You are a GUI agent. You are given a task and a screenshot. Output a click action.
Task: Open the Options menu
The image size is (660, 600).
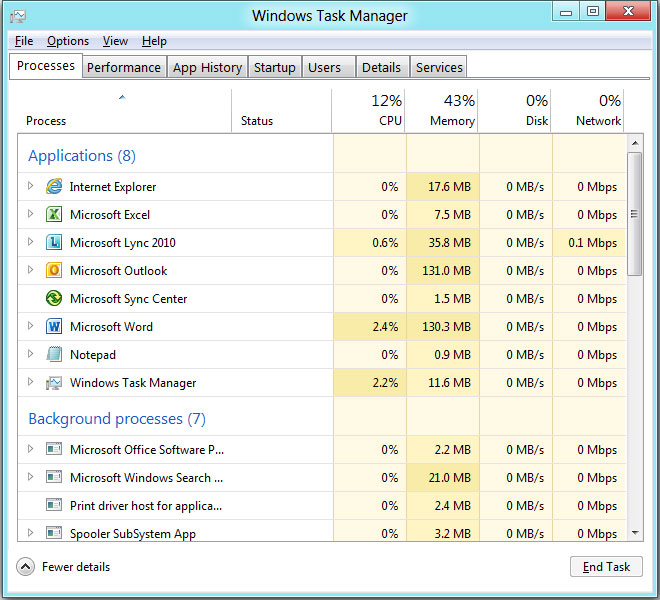tap(68, 41)
